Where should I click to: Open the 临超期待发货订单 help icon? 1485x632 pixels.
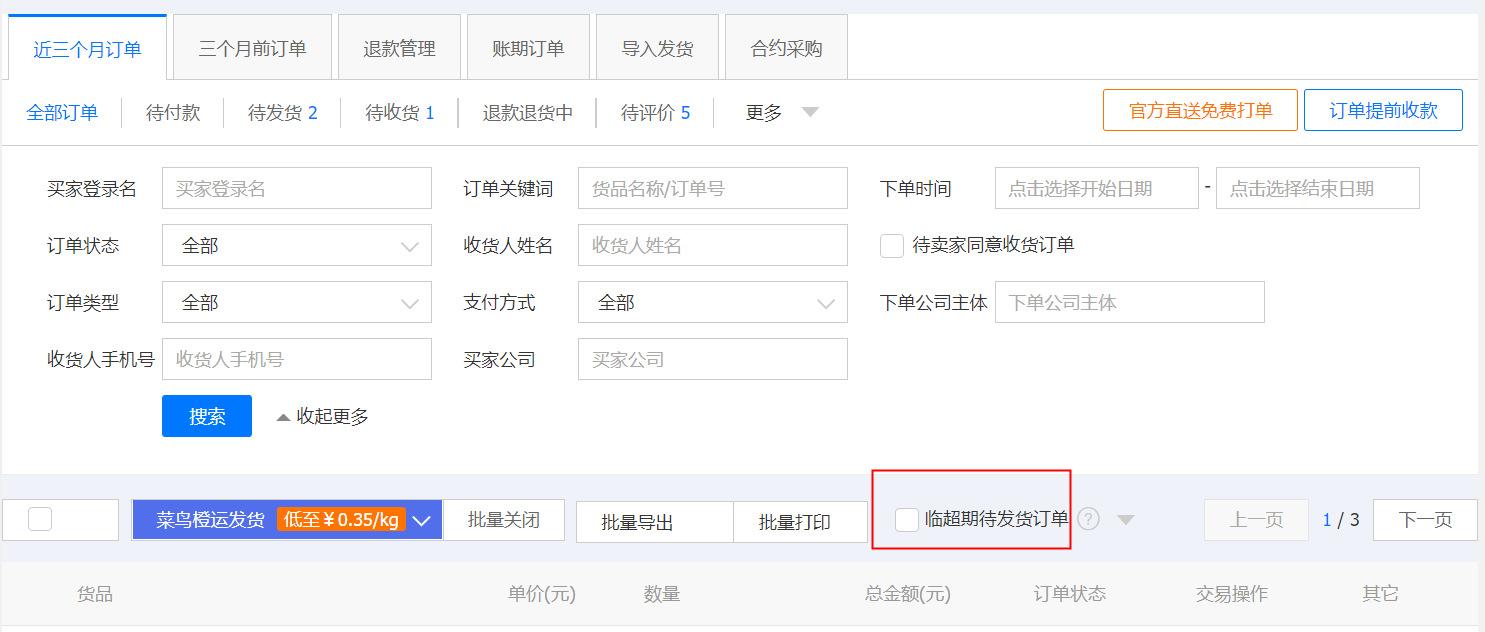coord(1087,518)
